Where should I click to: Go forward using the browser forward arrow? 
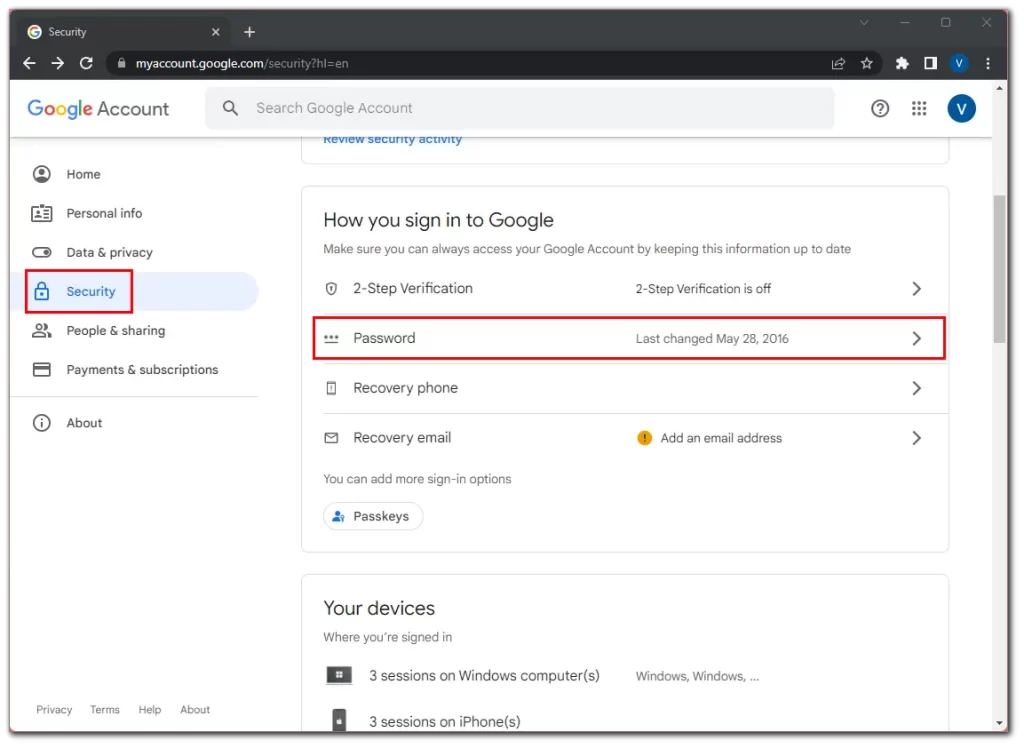(57, 63)
